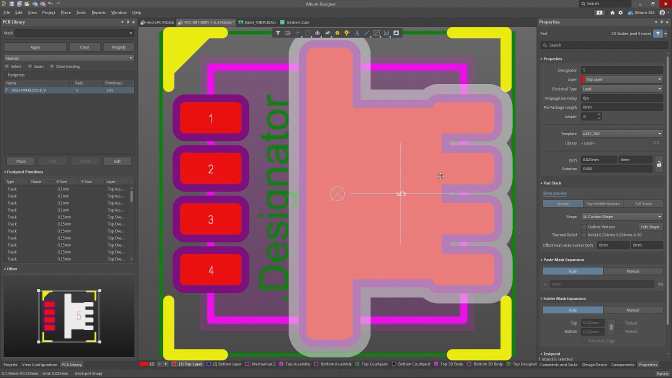Click the Properties panel filter icon
This screenshot has width=672, height=378.
pos(658,33)
